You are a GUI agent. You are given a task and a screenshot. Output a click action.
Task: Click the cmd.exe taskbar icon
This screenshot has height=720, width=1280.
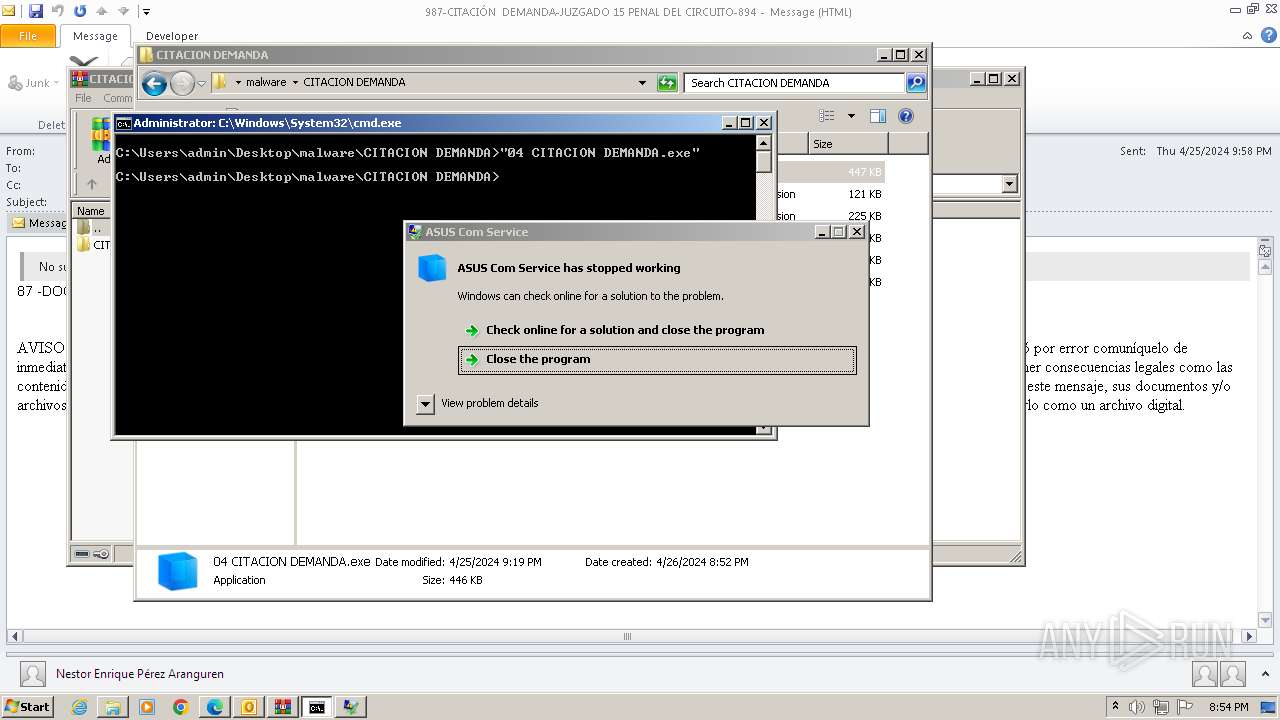[x=317, y=707]
